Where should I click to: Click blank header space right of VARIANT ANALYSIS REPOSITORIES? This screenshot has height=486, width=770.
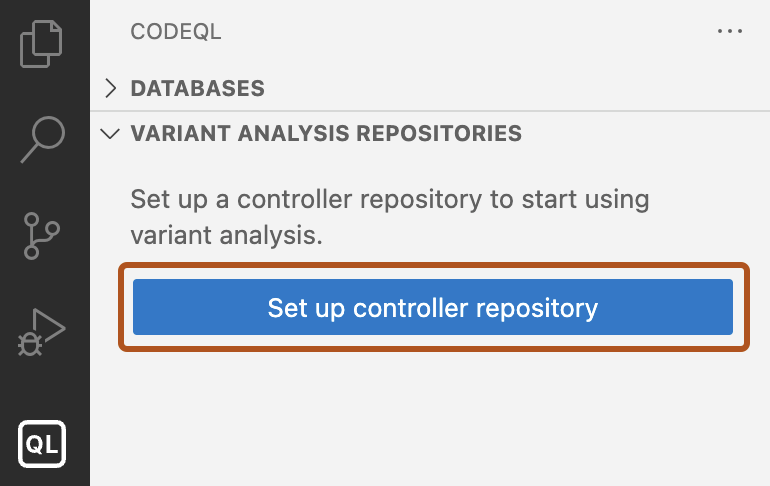(x=640, y=133)
